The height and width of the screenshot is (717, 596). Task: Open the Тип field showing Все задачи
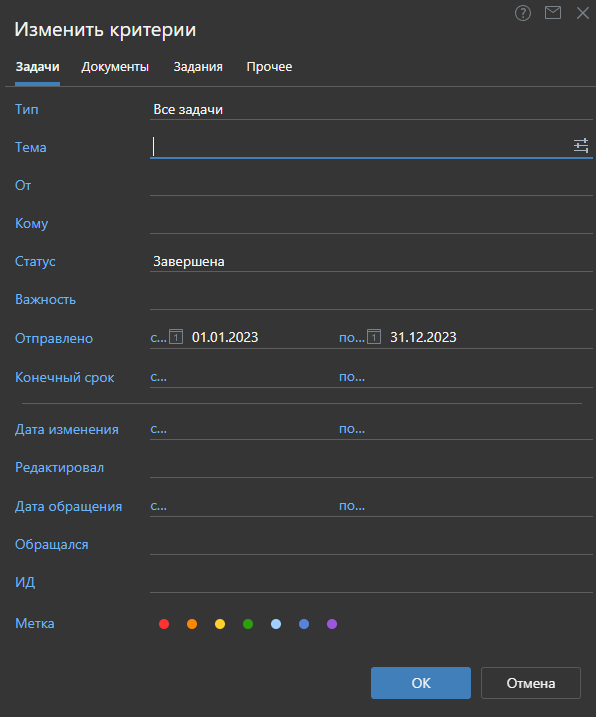pyautogui.click(x=371, y=110)
